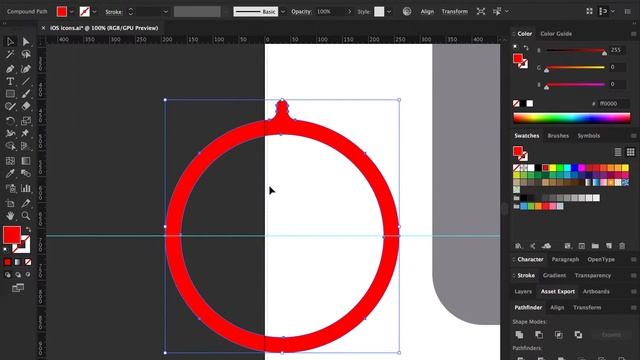Toggle the None fill mode button
Screen dimensions: 640x360
pyautogui.click(x=28, y=262)
